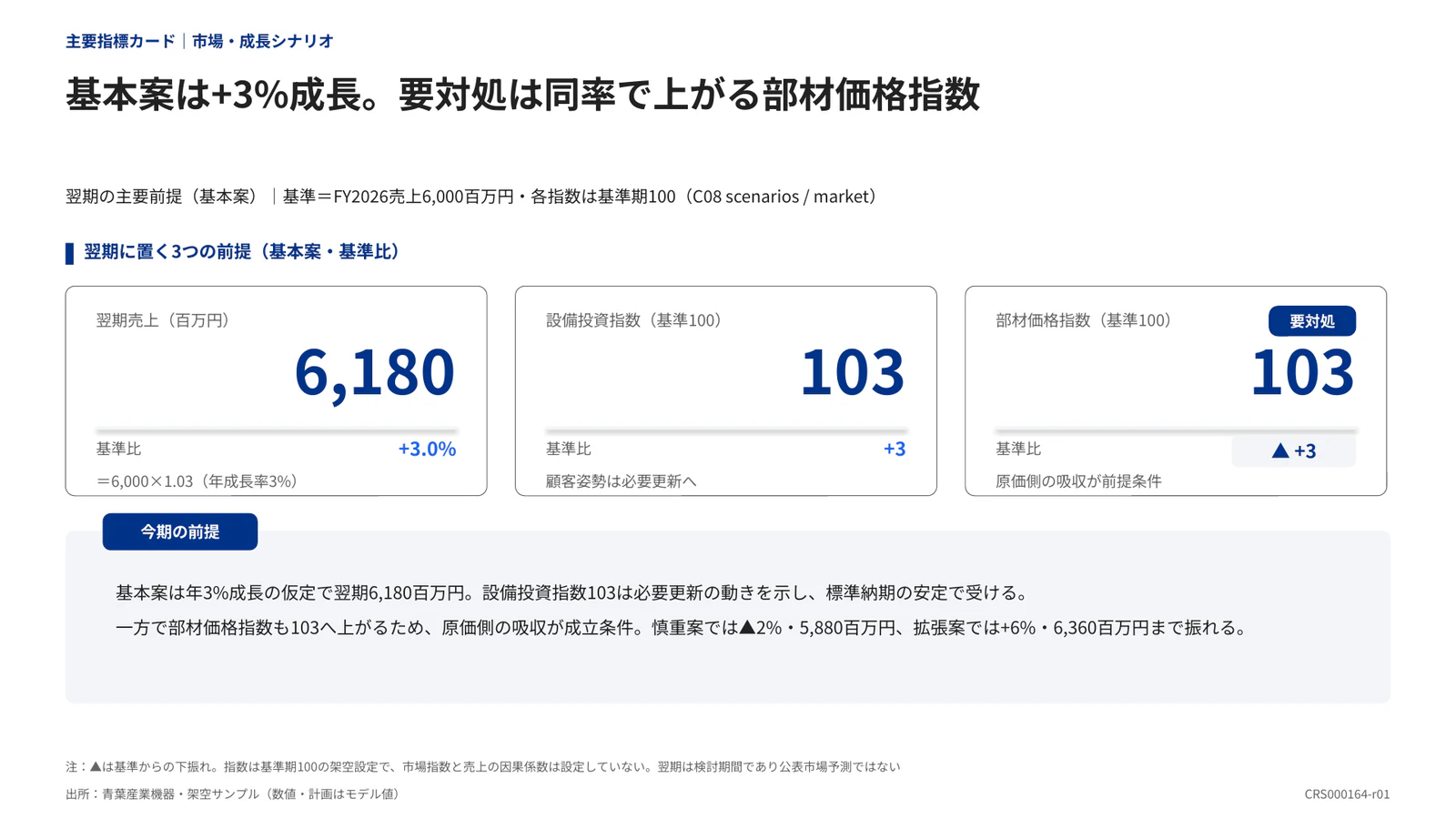The image size is (1456, 819).
Task: Click the 市場・成長シナリオ breadcrumb text
Action: click(x=263, y=41)
